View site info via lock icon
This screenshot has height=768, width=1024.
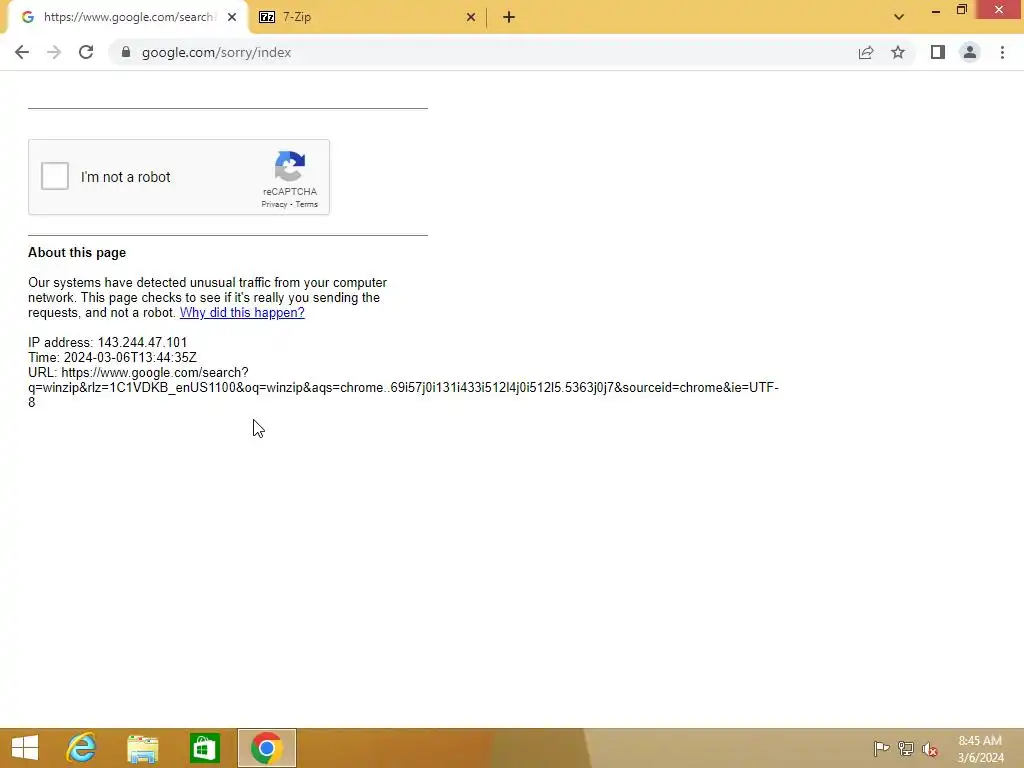(126, 52)
